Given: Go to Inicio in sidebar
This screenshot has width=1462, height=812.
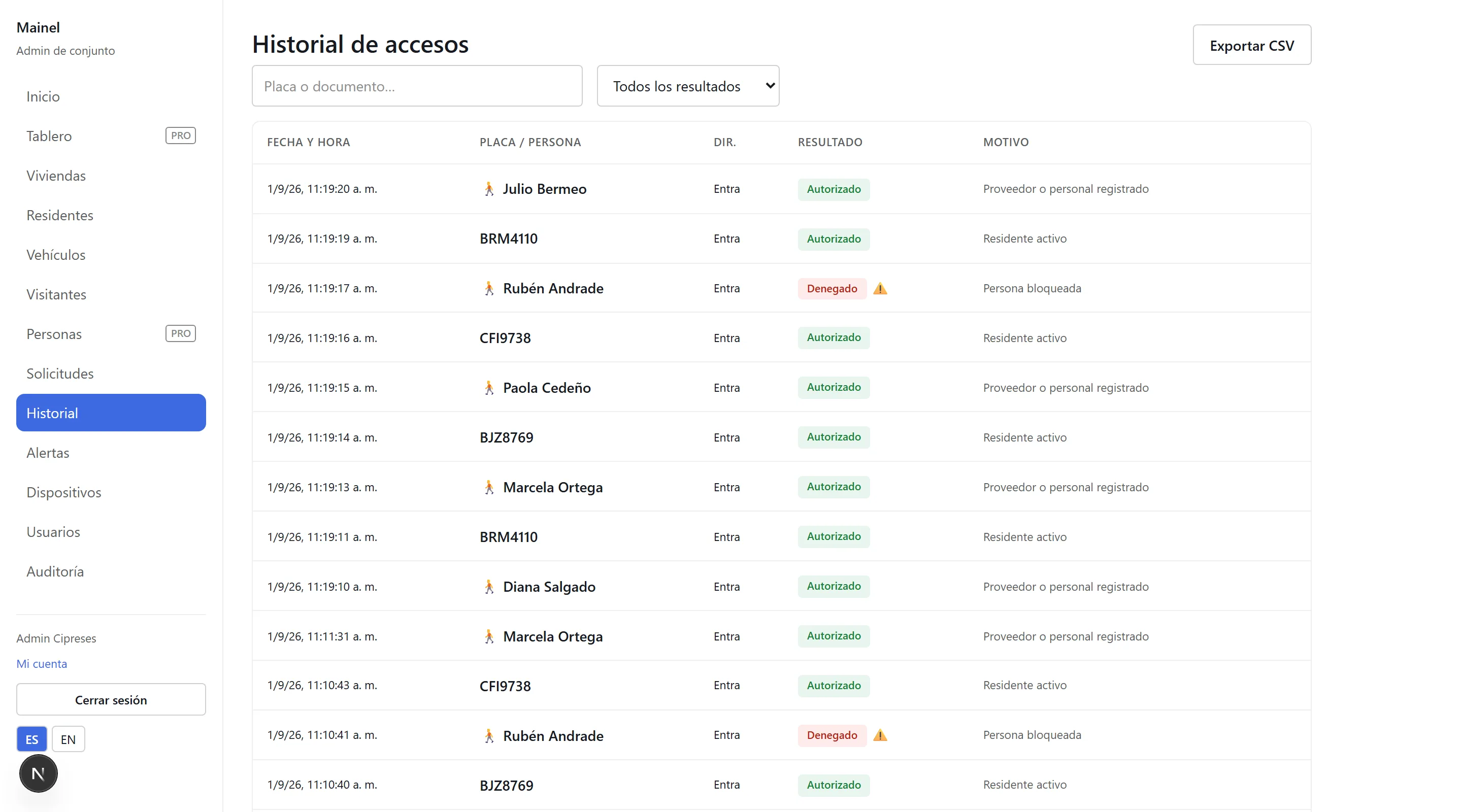Looking at the screenshot, I should [x=111, y=96].
